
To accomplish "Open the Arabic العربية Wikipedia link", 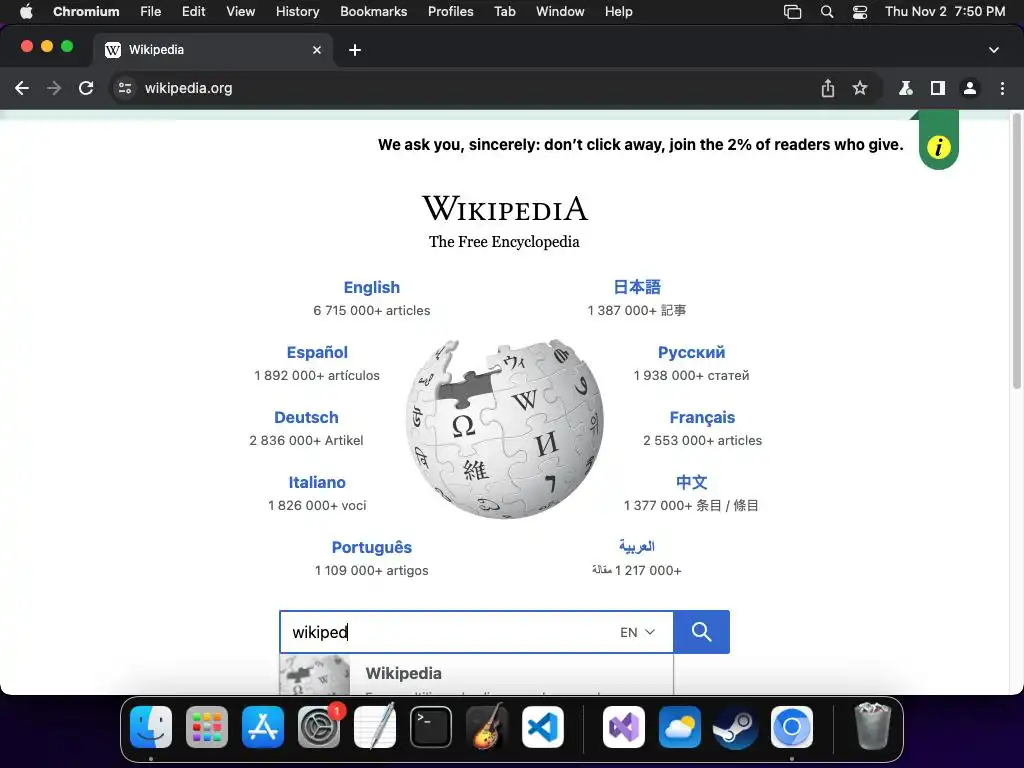I will 637,546.
